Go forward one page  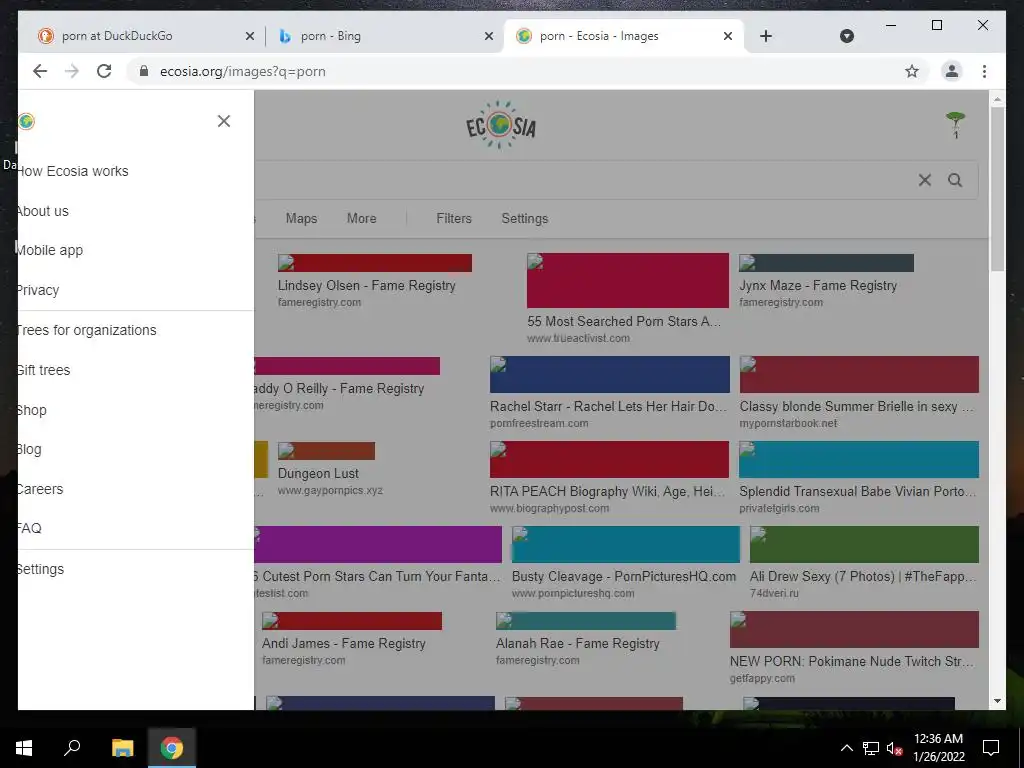coord(72,71)
